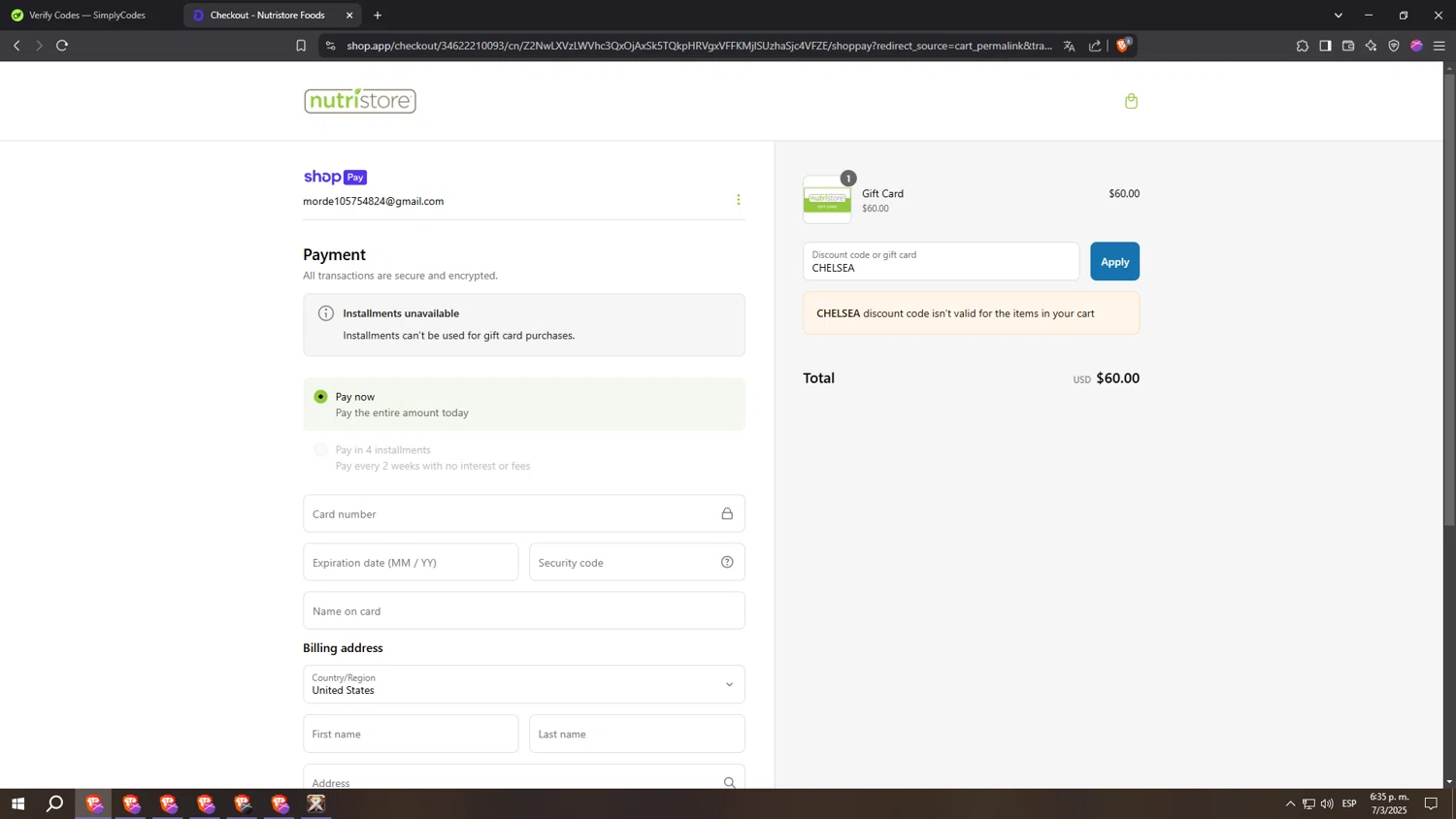
Task: Close the Checkout Nutristore Foods tab
Action: pyautogui.click(x=349, y=16)
